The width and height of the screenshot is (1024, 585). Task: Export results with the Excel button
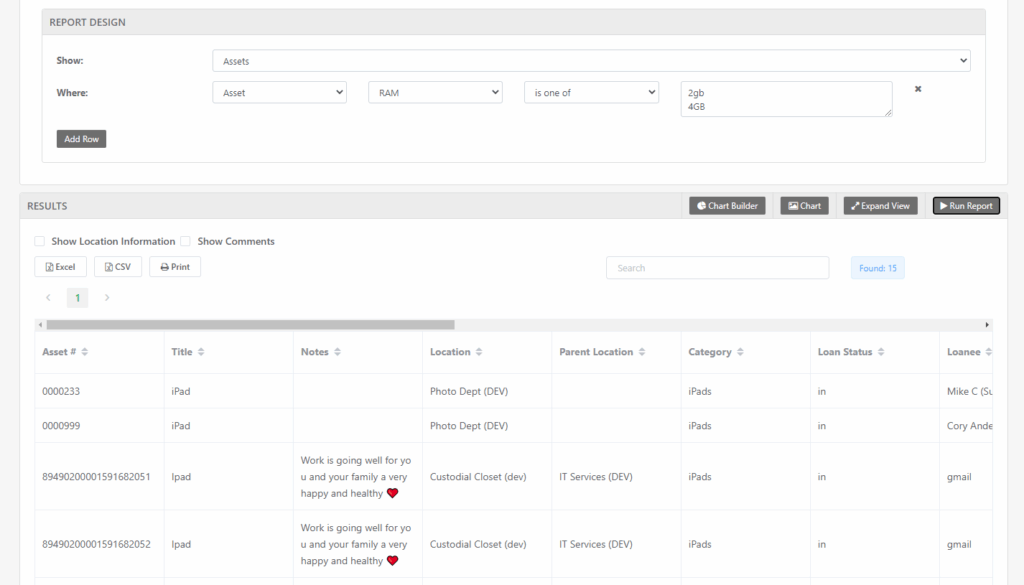[x=60, y=266]
